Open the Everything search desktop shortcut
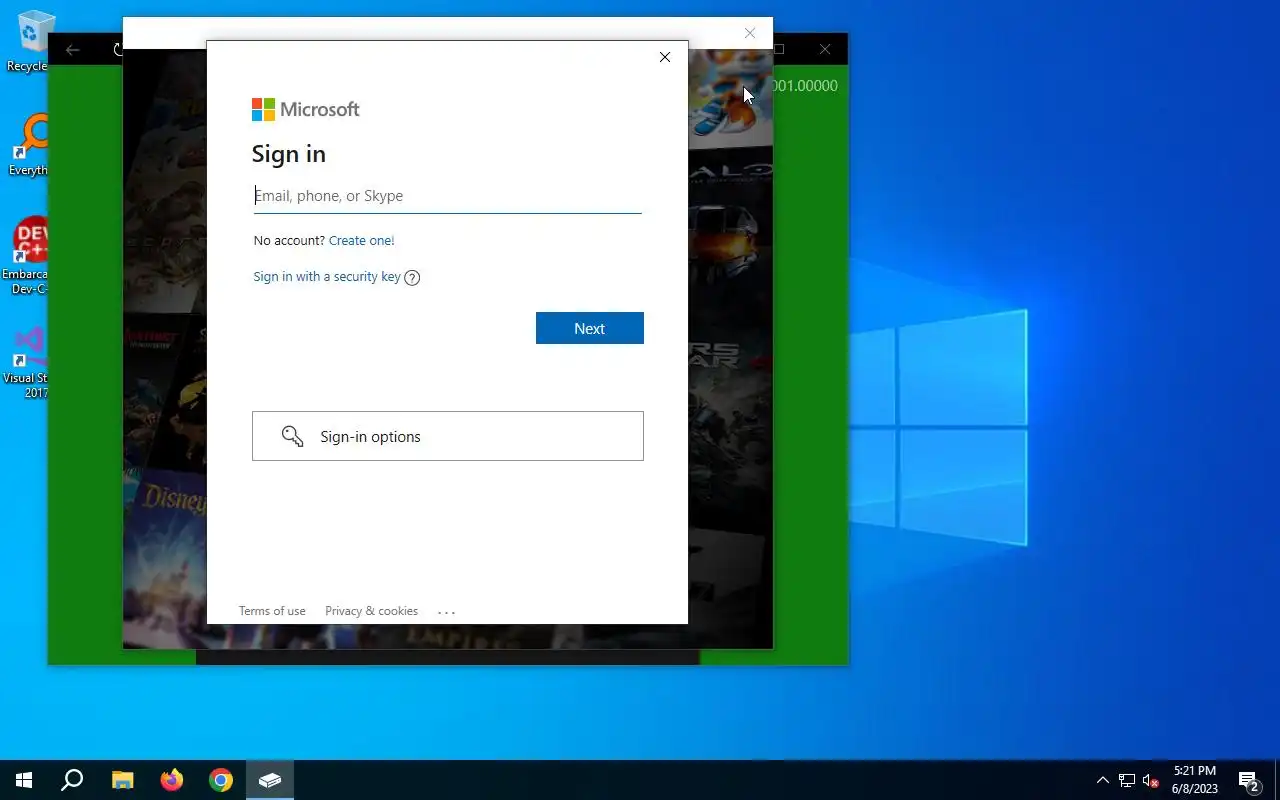 pos(30,146)
